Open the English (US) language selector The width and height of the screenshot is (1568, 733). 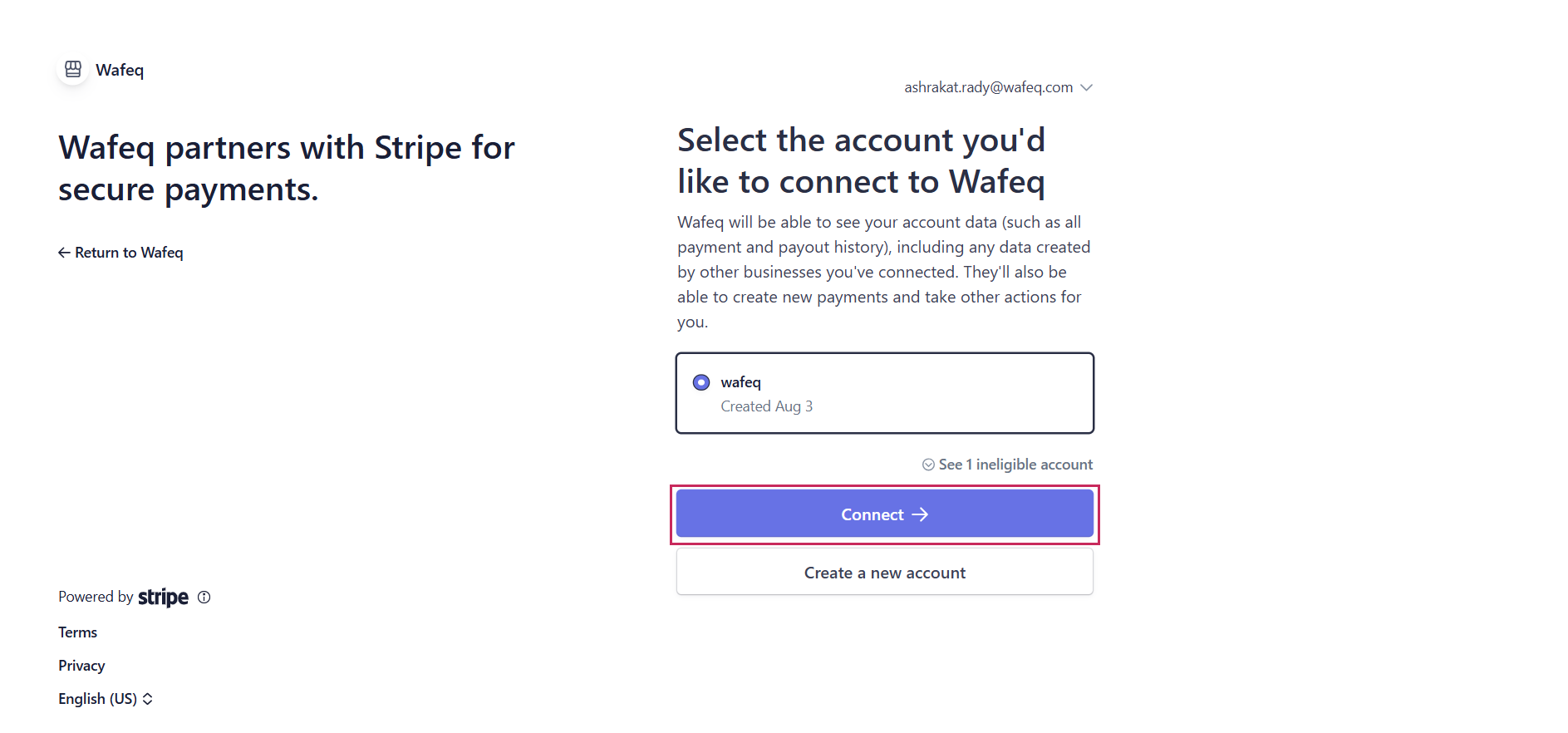point(97,699)
